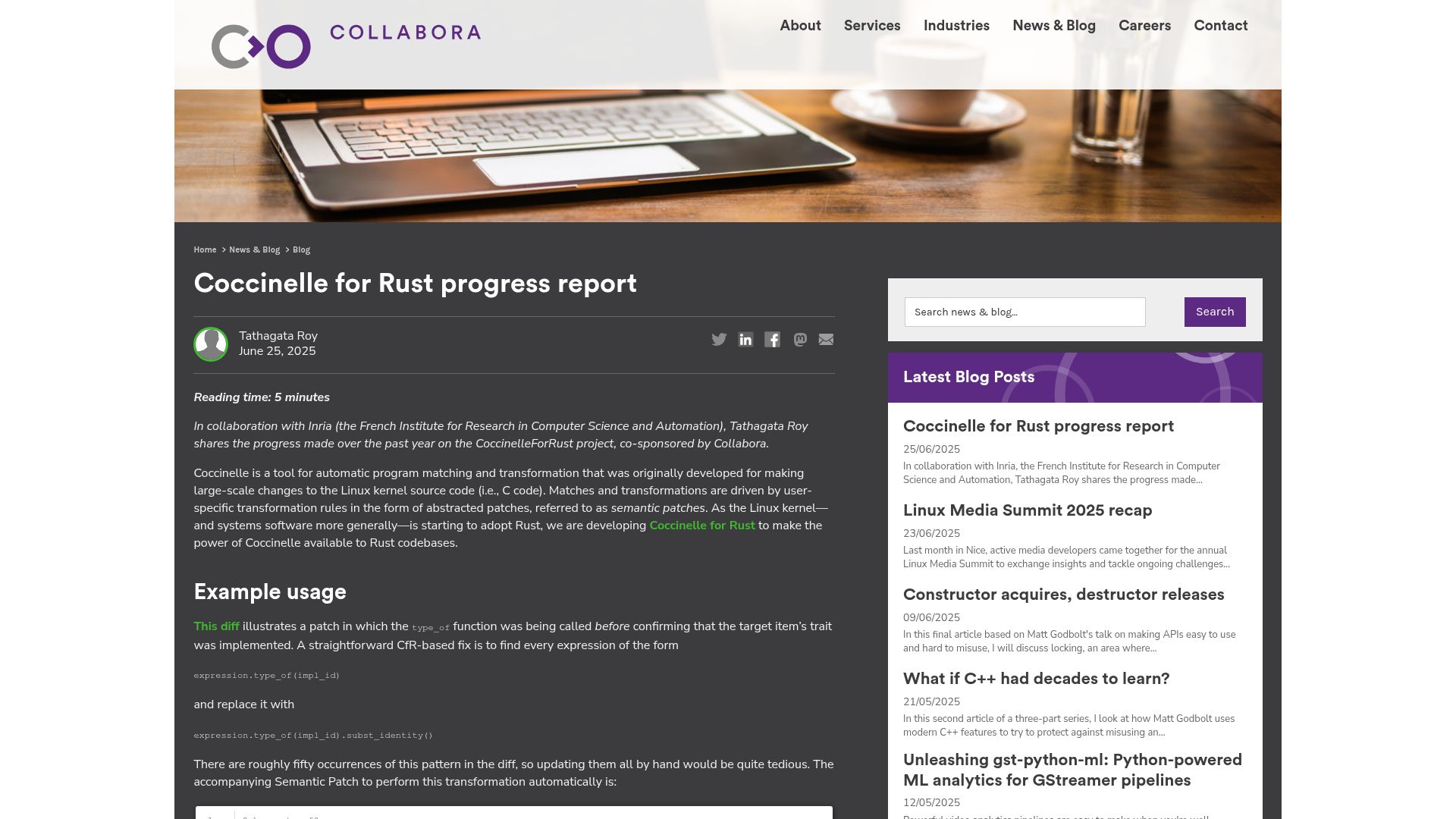The height and width of the screenshot is (819, 1456).
Task: Open the This diff link
Action: (x=216, y=626)
